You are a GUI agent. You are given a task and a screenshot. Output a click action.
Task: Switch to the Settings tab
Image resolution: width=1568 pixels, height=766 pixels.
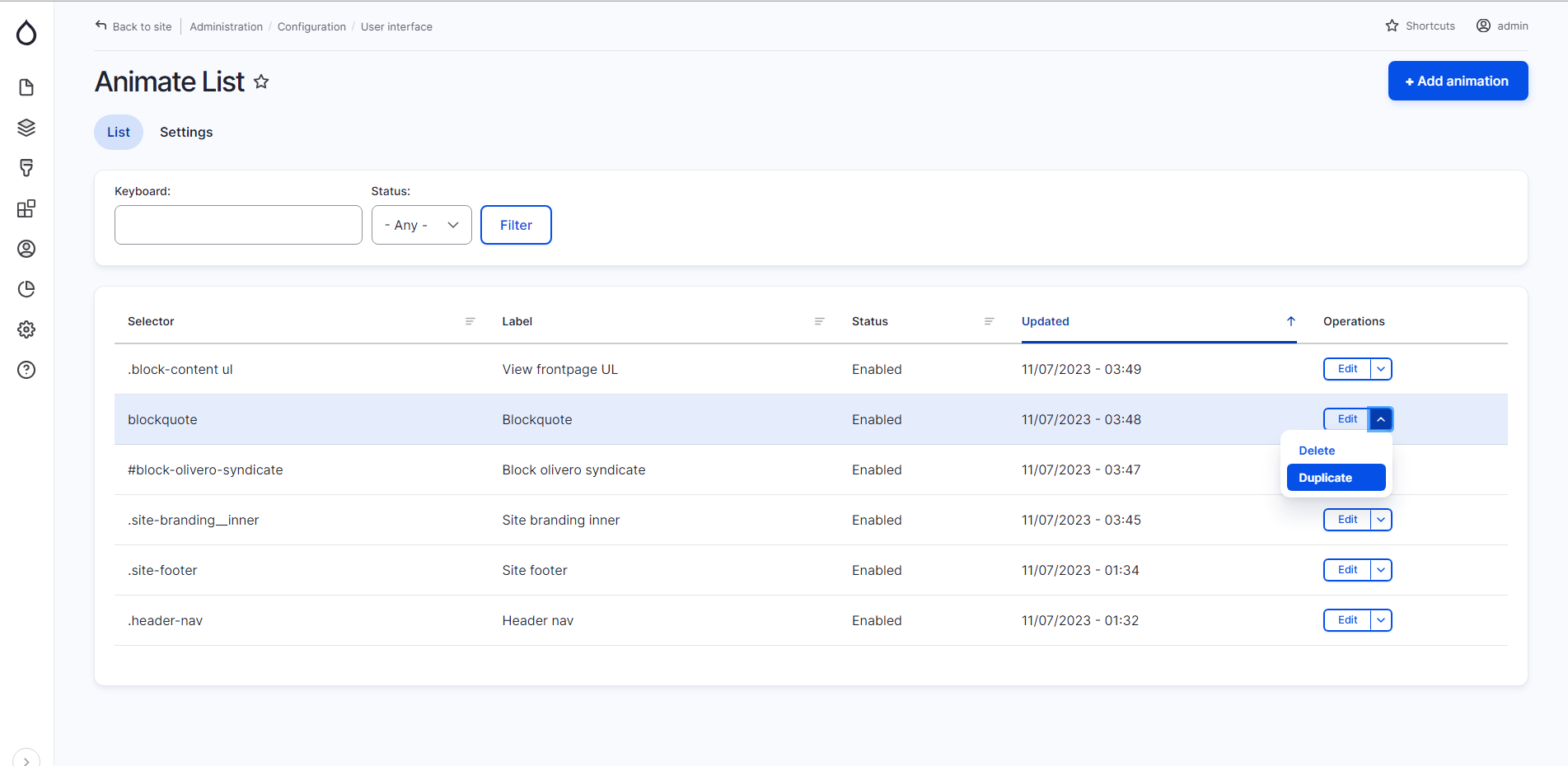pyautogui.click(x=186, y=133)
